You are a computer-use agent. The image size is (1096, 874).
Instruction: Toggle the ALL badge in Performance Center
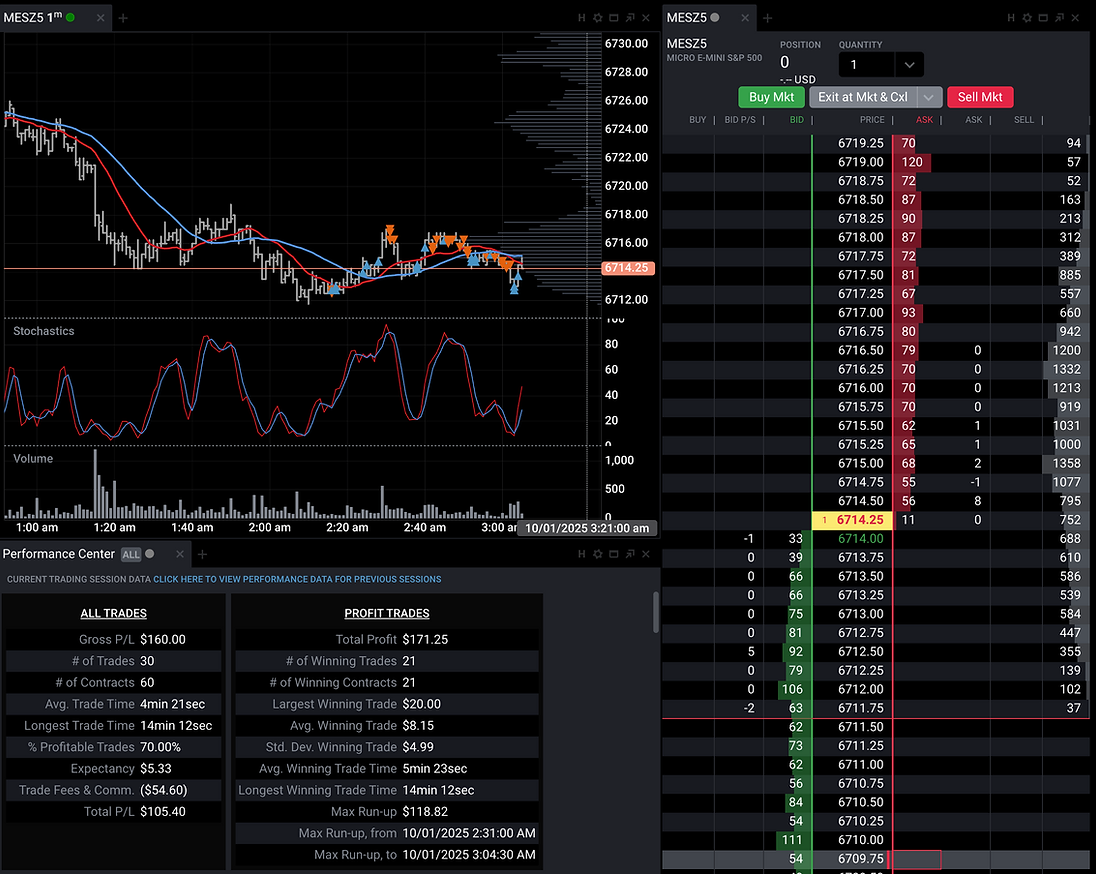click(x=131, y=554)
